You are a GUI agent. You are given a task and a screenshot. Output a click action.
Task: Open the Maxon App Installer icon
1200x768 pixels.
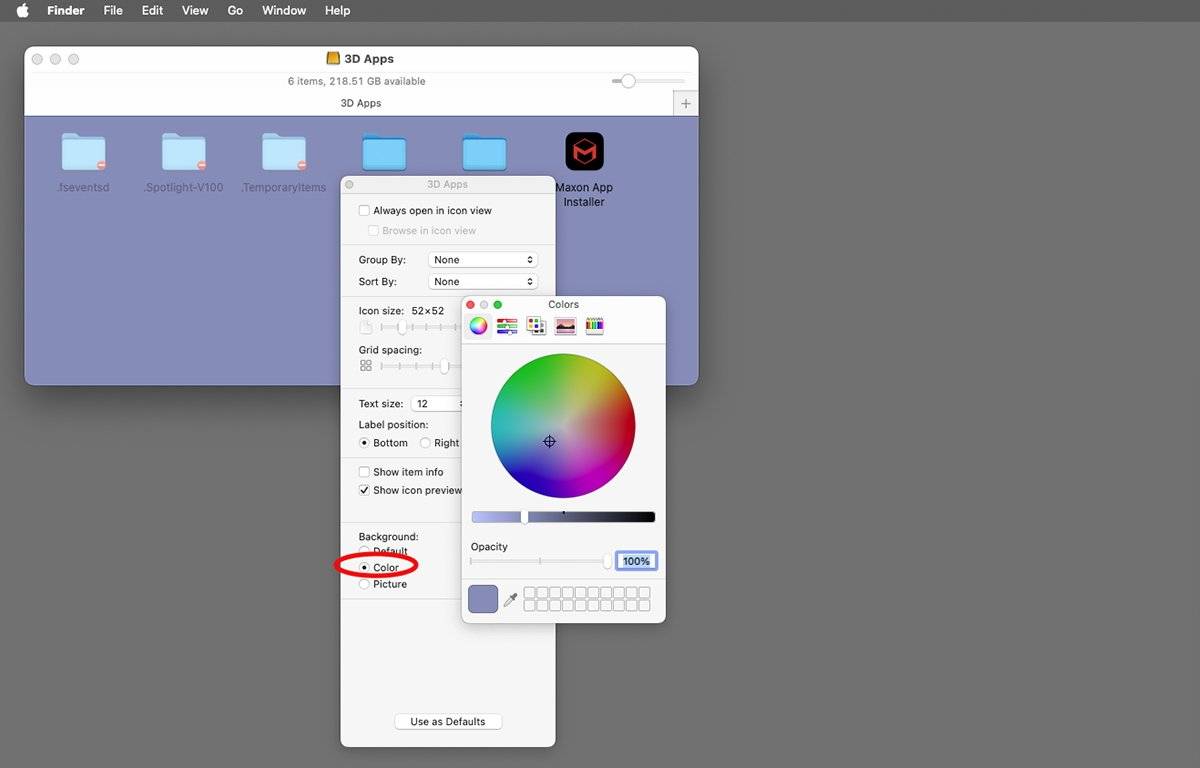(584, 152)
